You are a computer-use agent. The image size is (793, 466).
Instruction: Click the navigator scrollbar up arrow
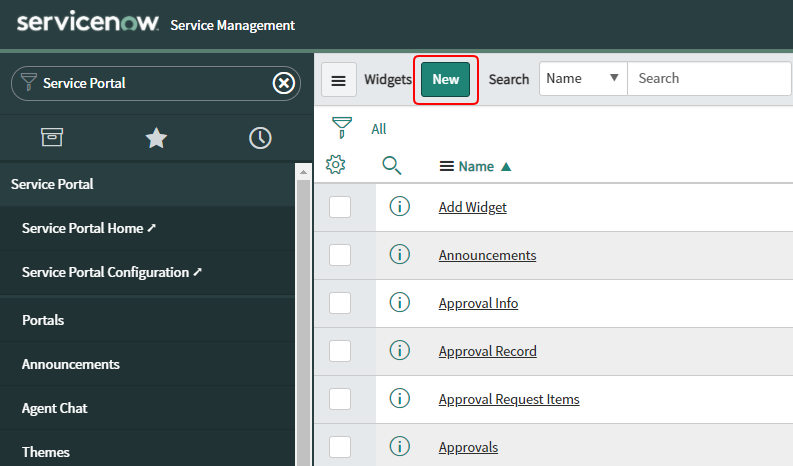click(303, 173)
